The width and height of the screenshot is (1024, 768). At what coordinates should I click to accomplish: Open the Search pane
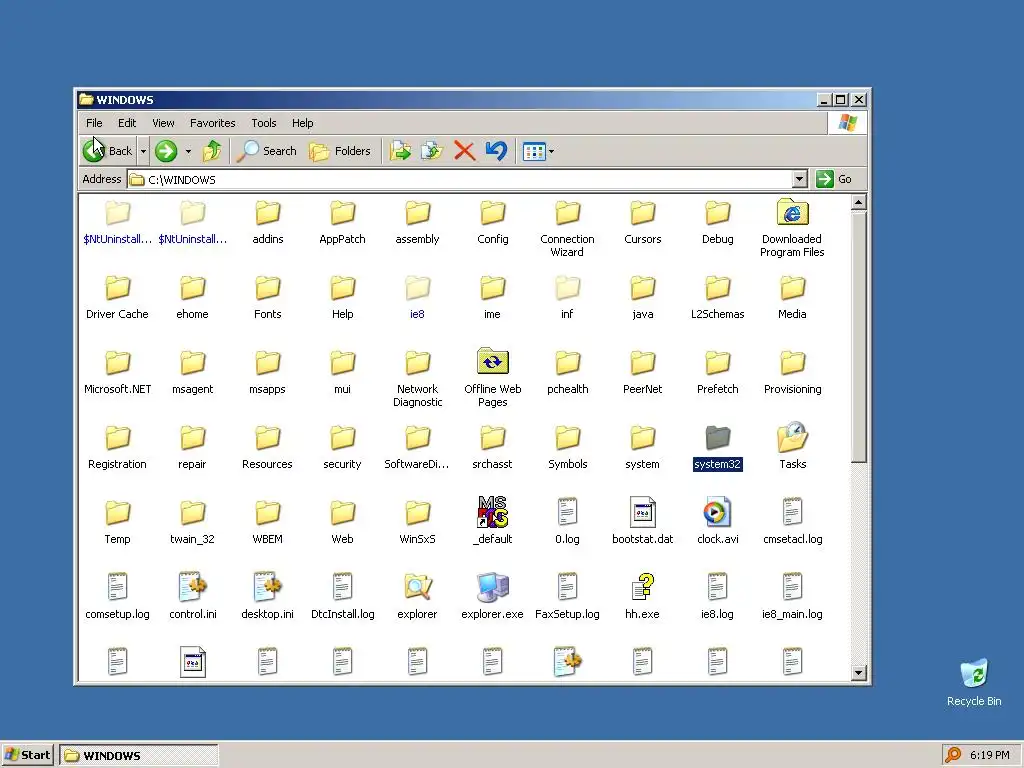(x=266, y=151)
